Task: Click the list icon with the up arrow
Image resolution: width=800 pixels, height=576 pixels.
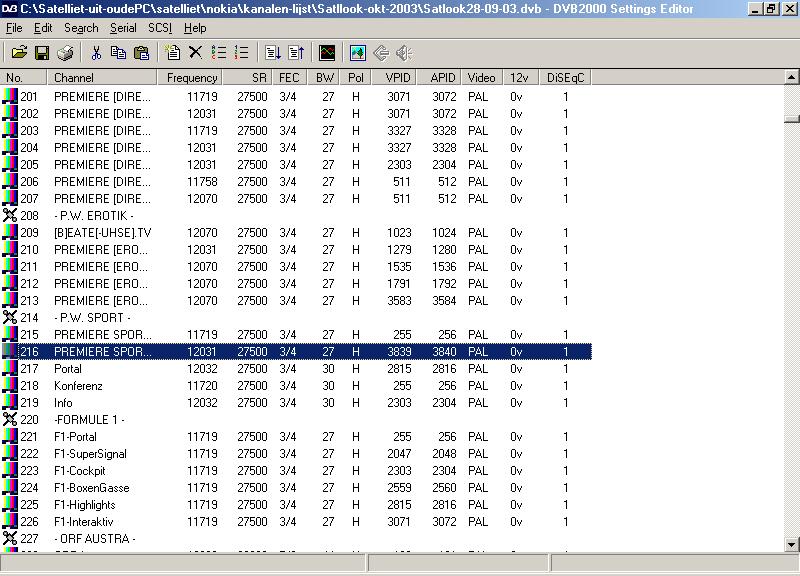Action: click(295, 53)
